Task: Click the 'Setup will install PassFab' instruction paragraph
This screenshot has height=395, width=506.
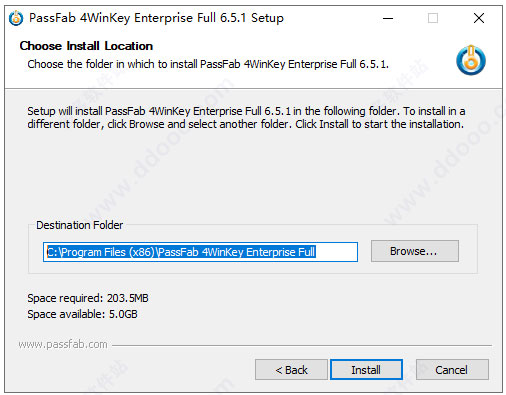Action: tap(246, 117)
